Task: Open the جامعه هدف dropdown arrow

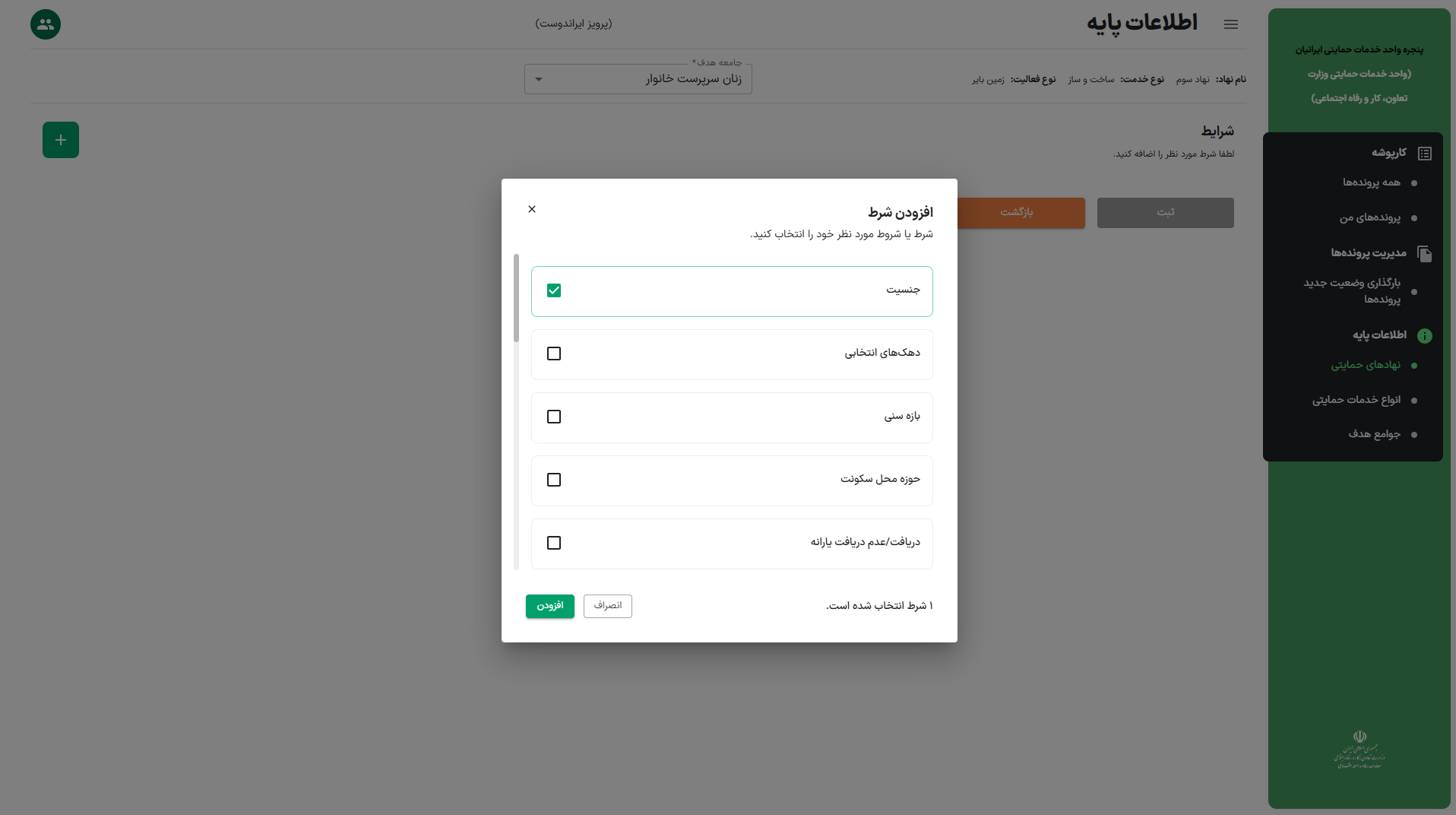Action: pyautogui.click(x=539, y=79)
